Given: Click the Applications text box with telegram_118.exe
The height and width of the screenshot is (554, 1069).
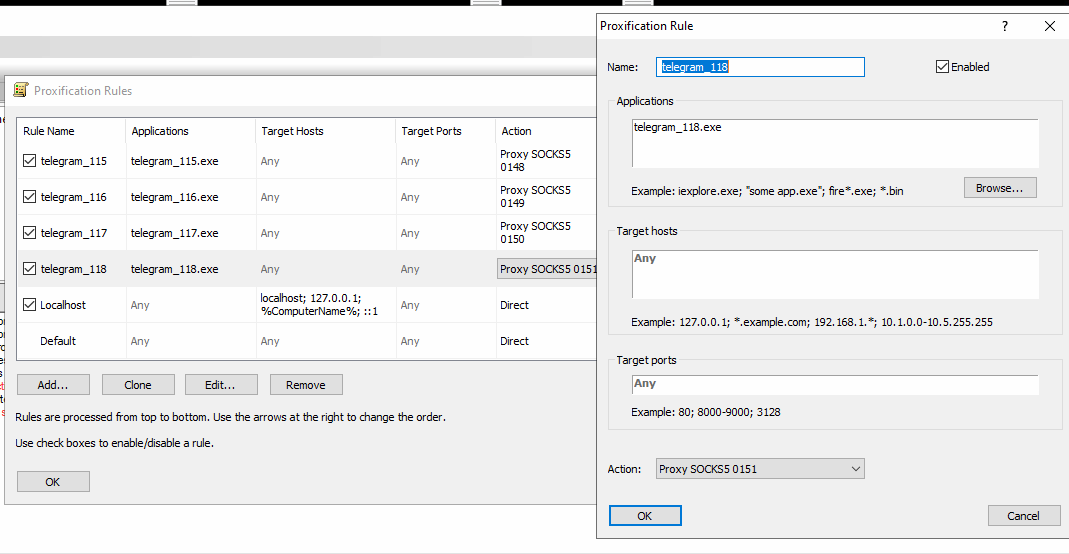Looking at the screenshot, I should click(x=835, y=143).
